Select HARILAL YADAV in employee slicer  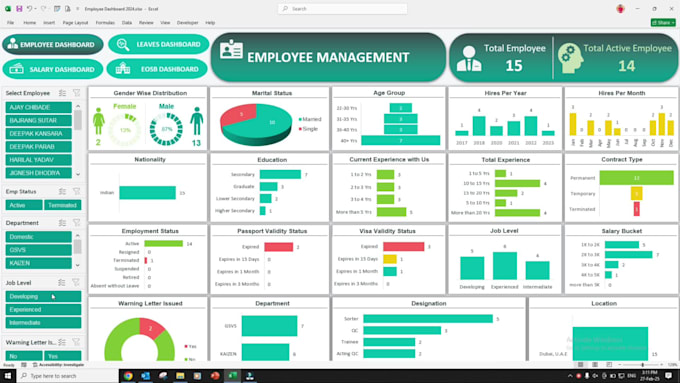(39, 160)
